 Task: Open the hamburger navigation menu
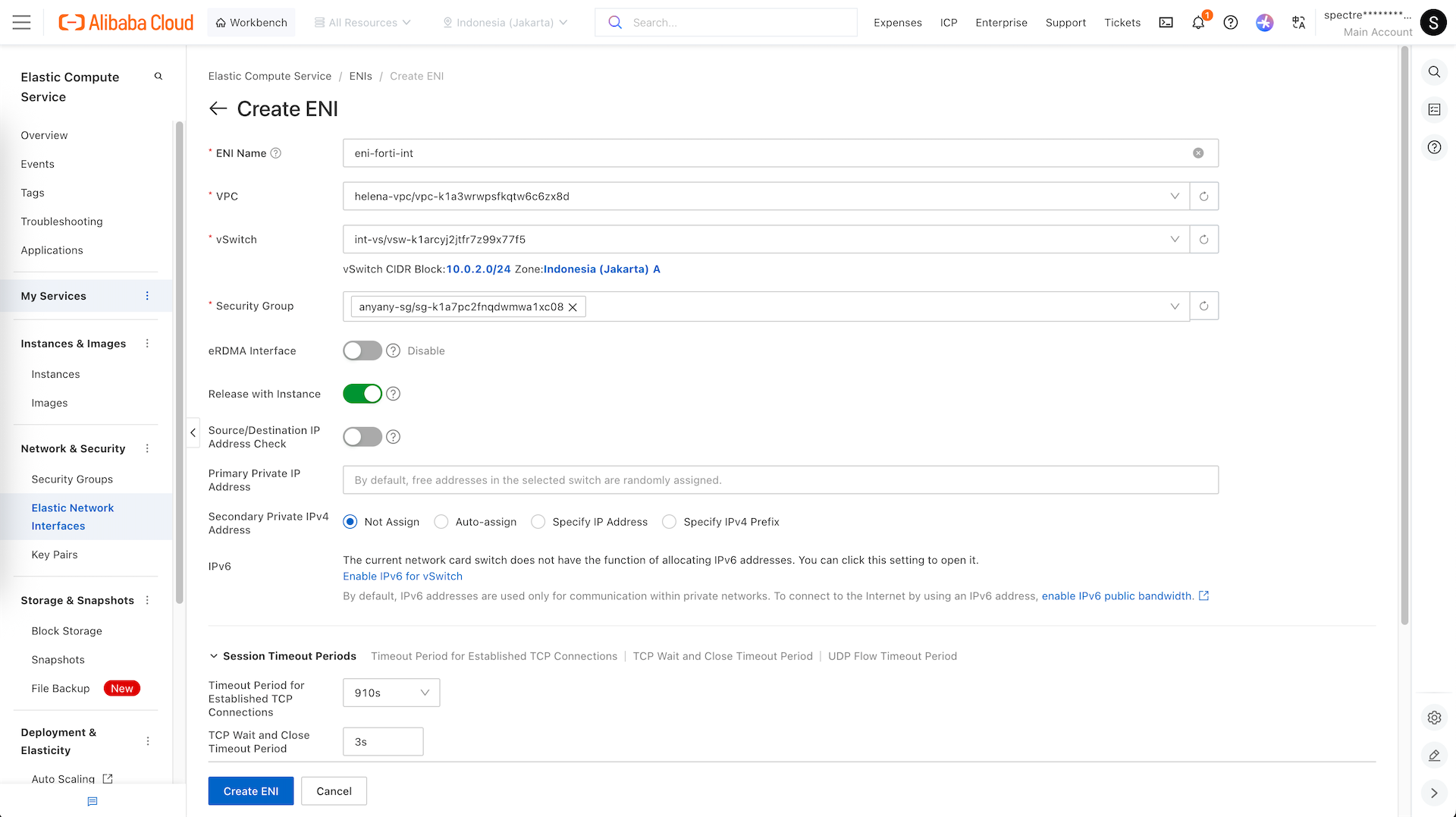click(22, 23)
